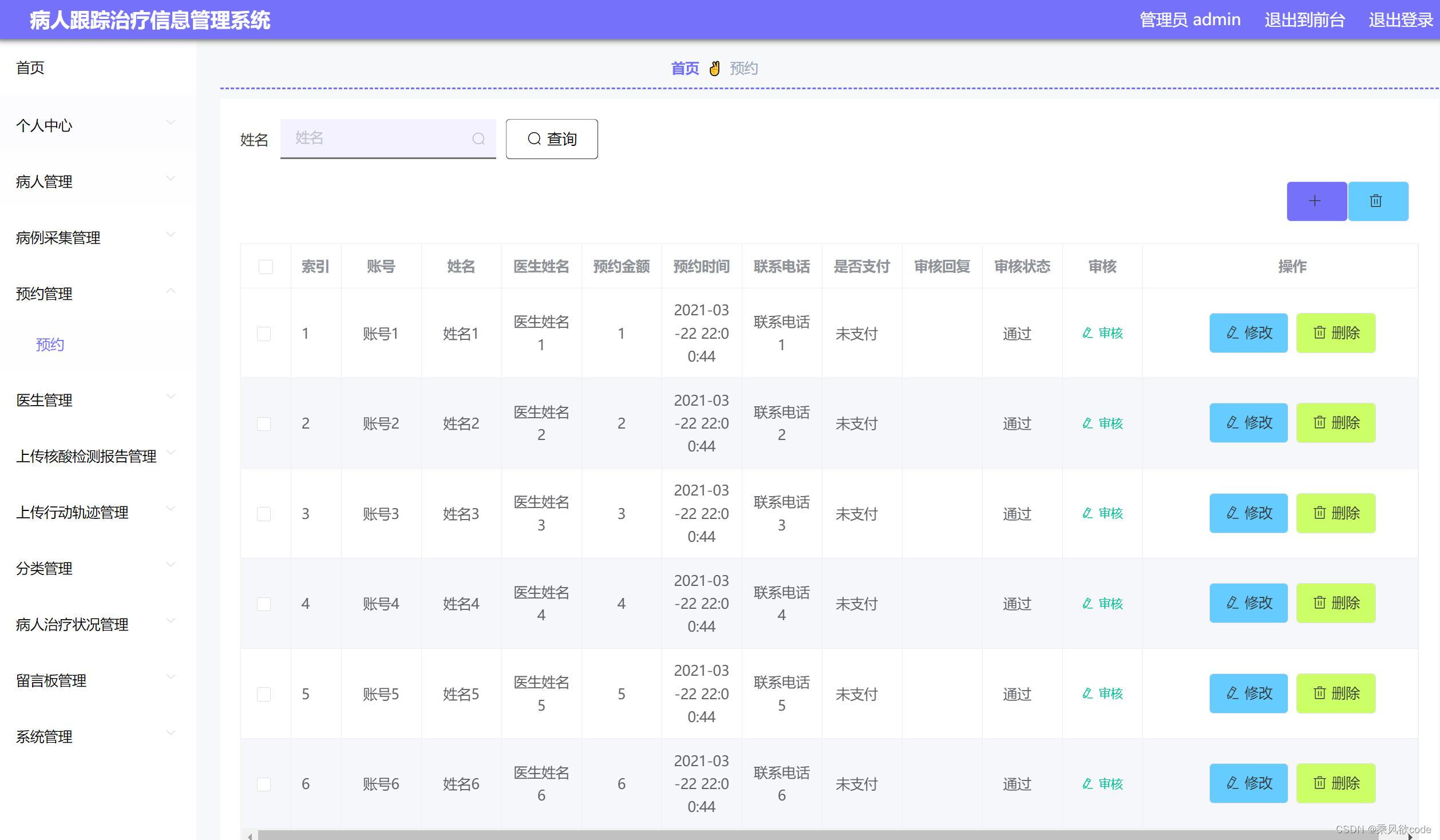Select the 预约 submenu item

pyautogui.click(x=50, y=344)
